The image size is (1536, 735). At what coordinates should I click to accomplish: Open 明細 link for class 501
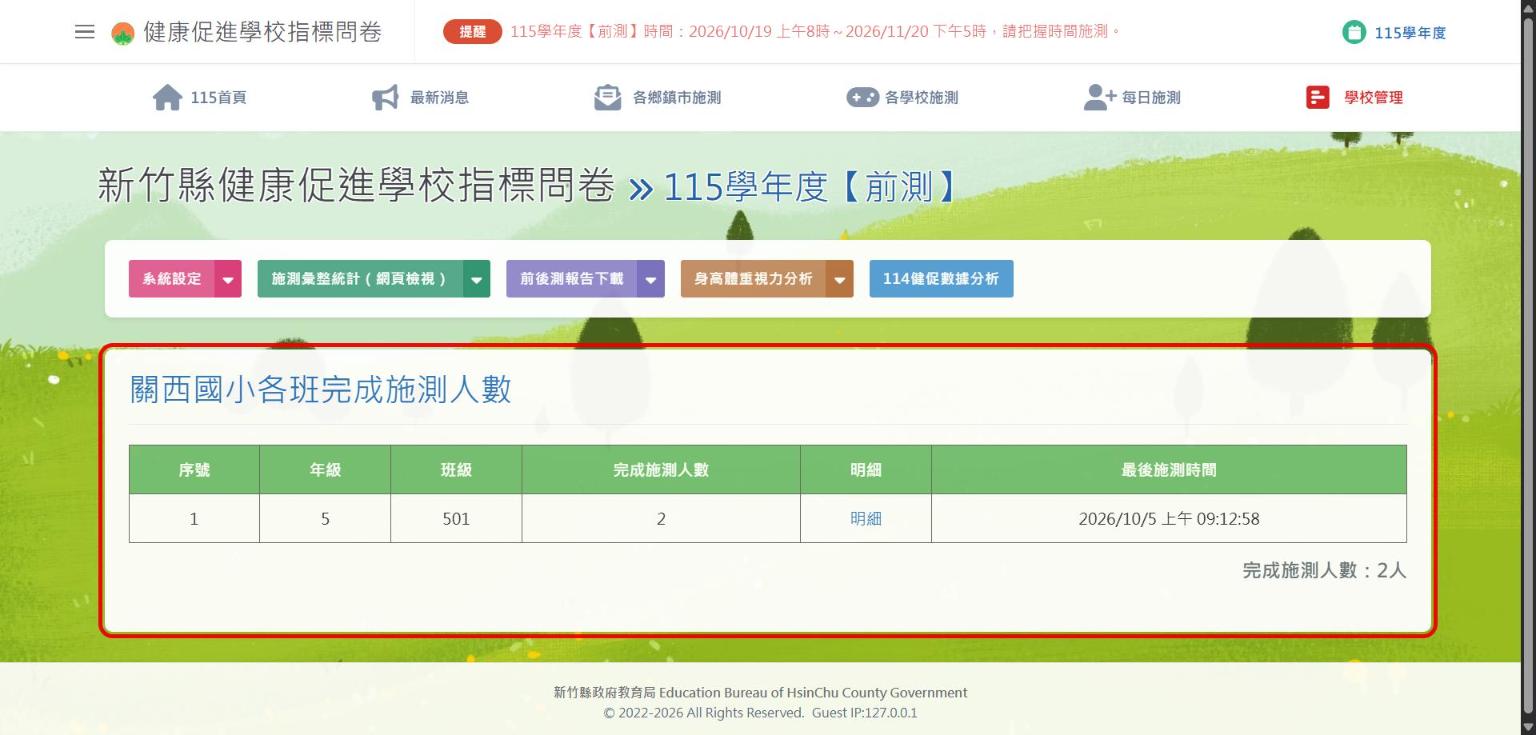coord(866,519)
